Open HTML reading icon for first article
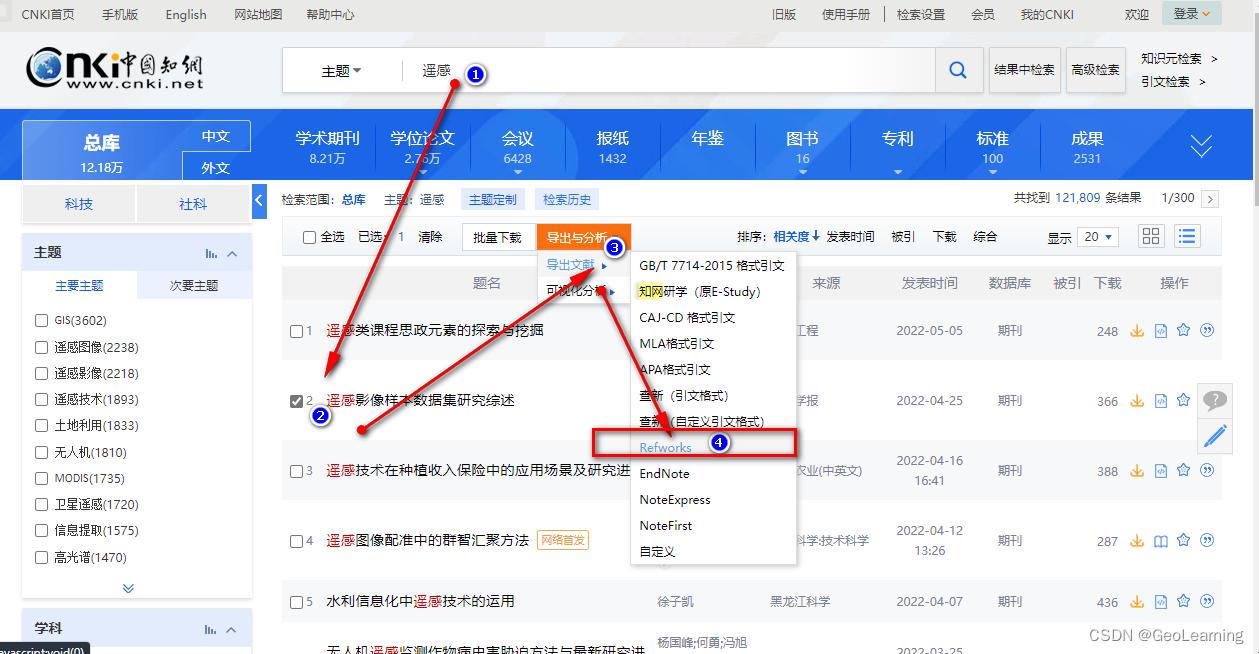 click(1161, 331)
